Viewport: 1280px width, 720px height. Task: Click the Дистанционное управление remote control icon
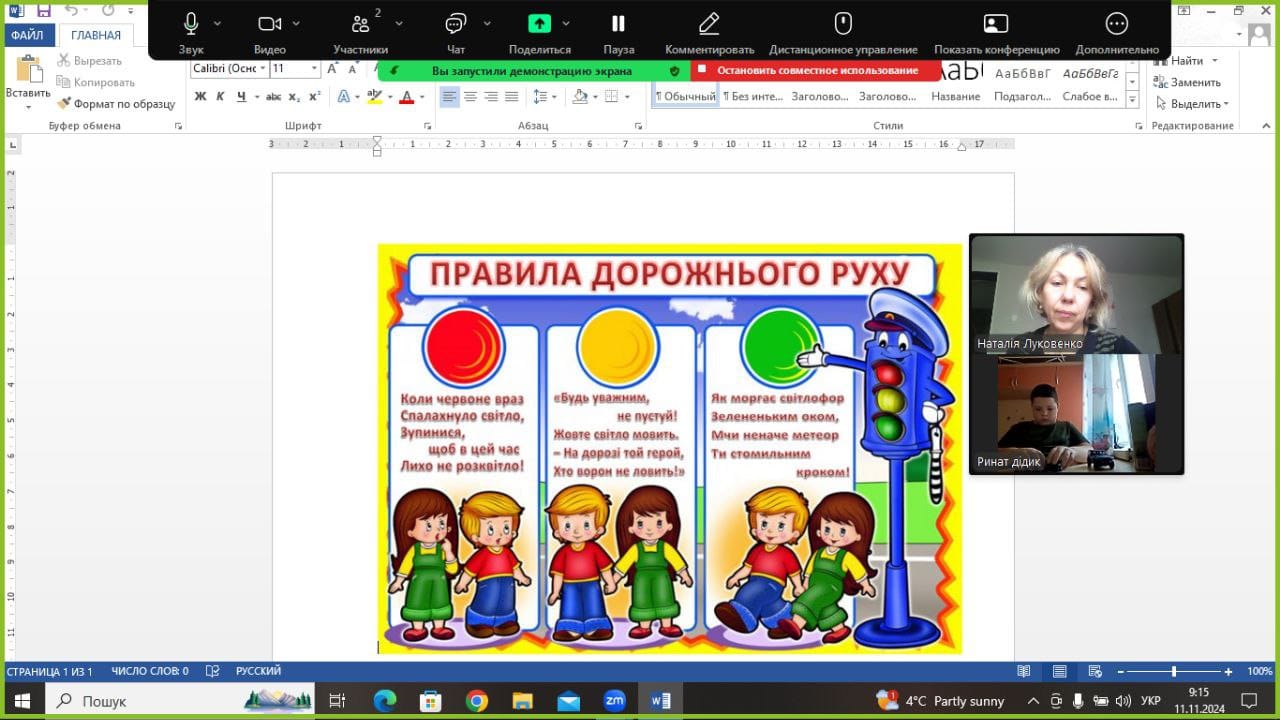tap(842, 25)
